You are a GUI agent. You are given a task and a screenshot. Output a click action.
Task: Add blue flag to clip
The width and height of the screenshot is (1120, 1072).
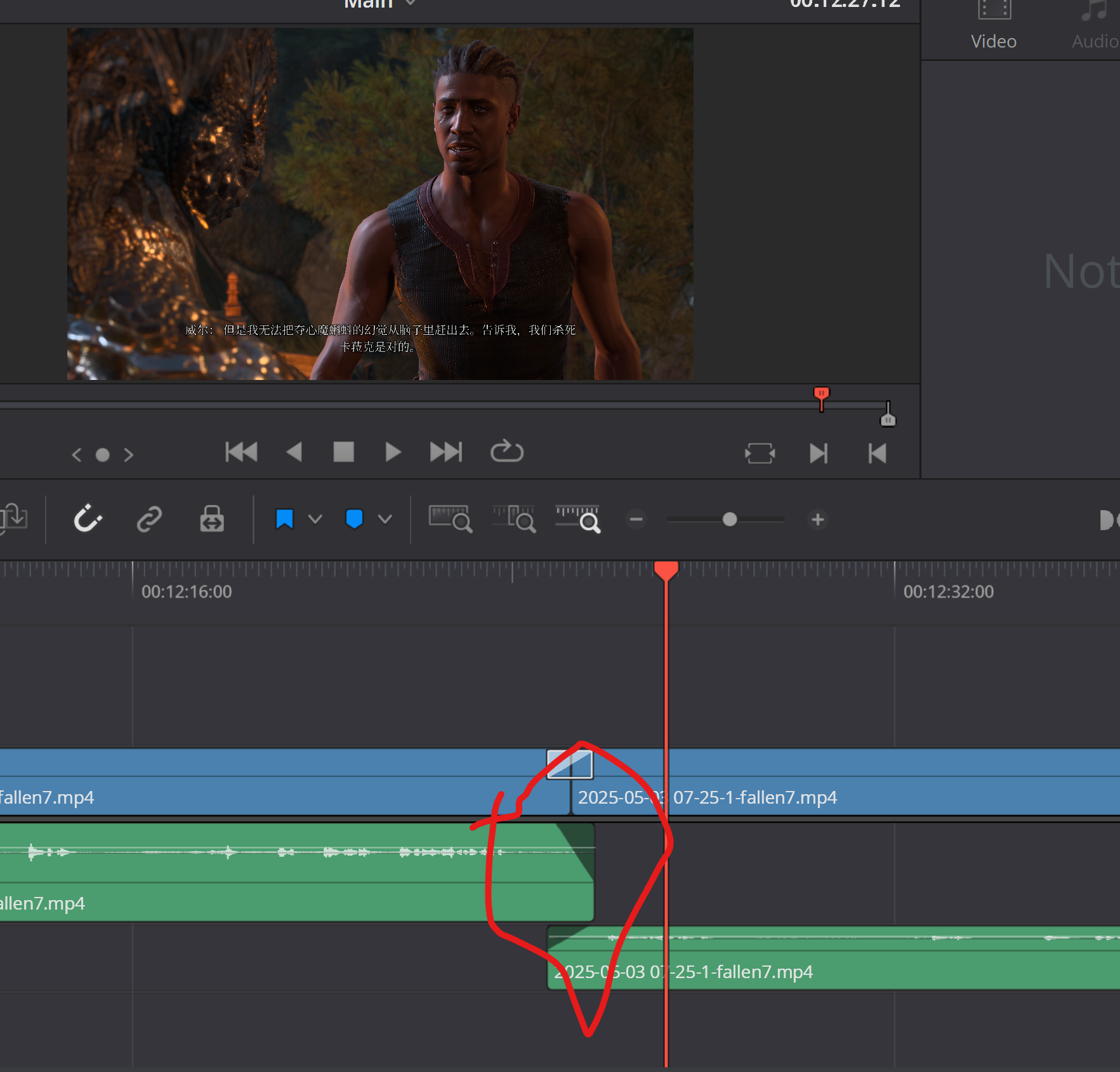click(284, 519)
